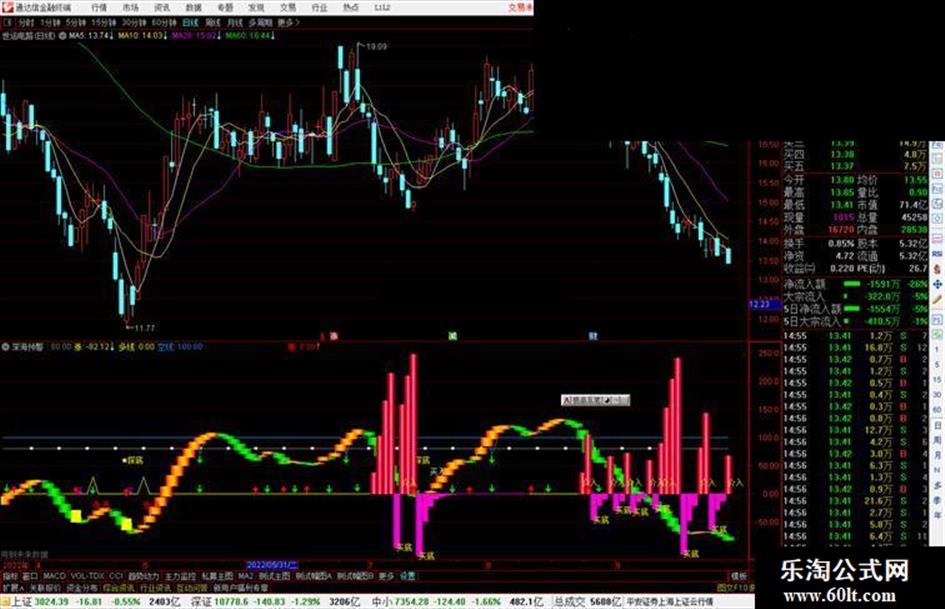Click the 买五 order book row

point(855,166)
